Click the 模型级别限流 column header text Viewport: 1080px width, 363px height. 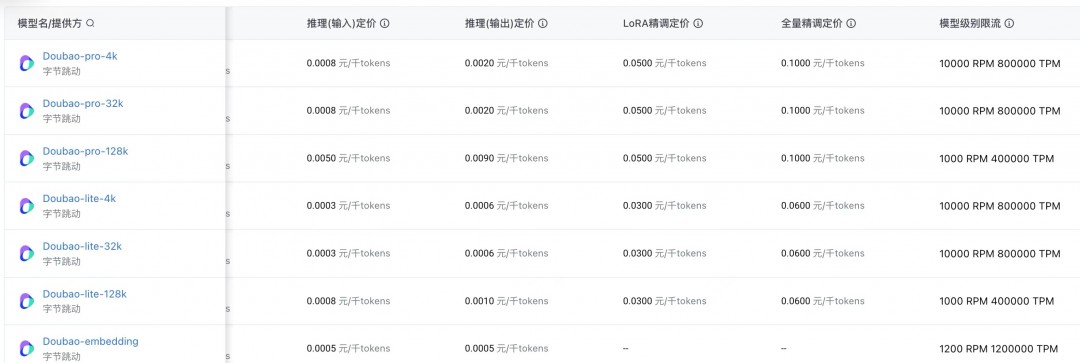[970, 23]
